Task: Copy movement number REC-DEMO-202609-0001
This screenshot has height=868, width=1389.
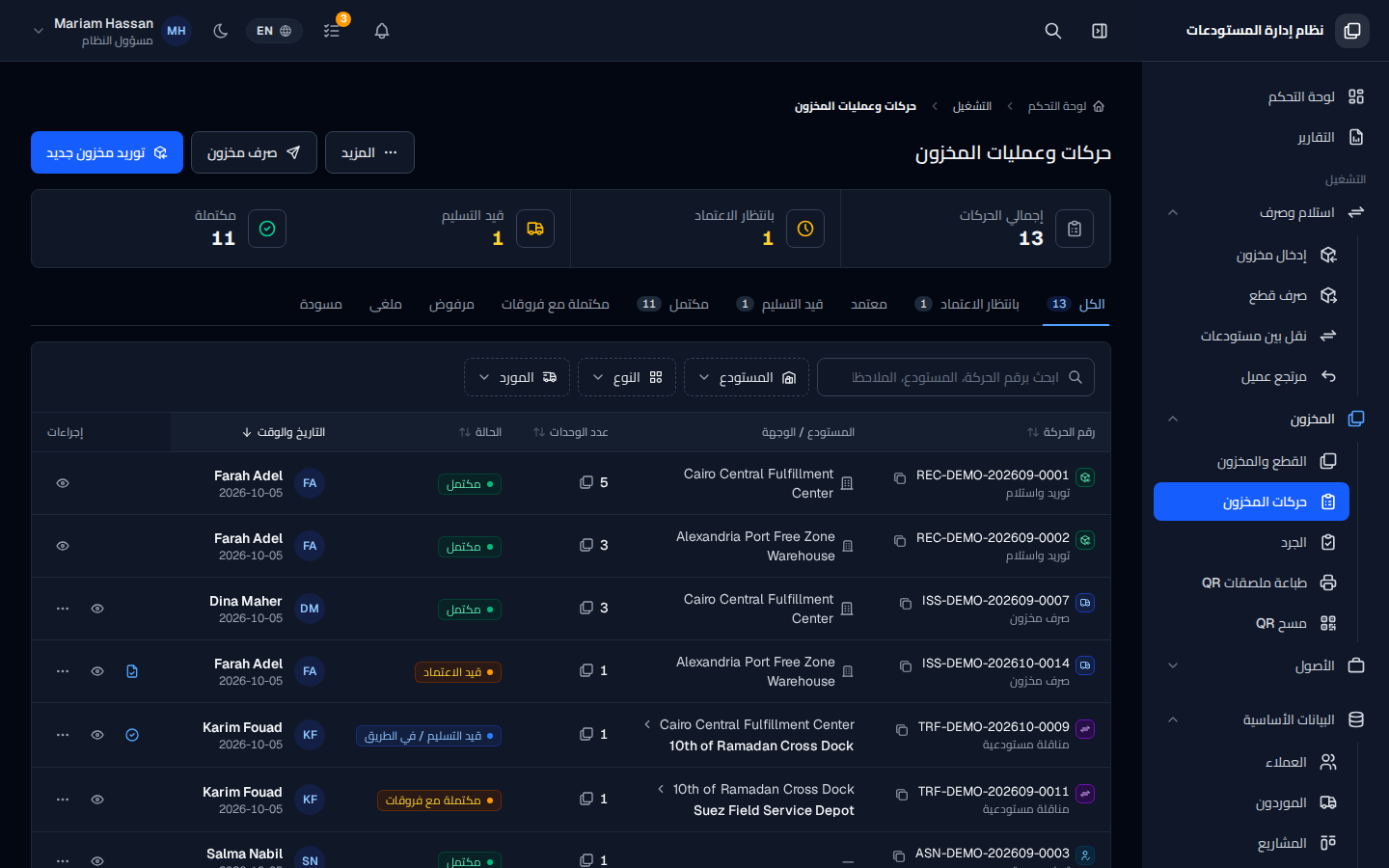Action: 900,477
